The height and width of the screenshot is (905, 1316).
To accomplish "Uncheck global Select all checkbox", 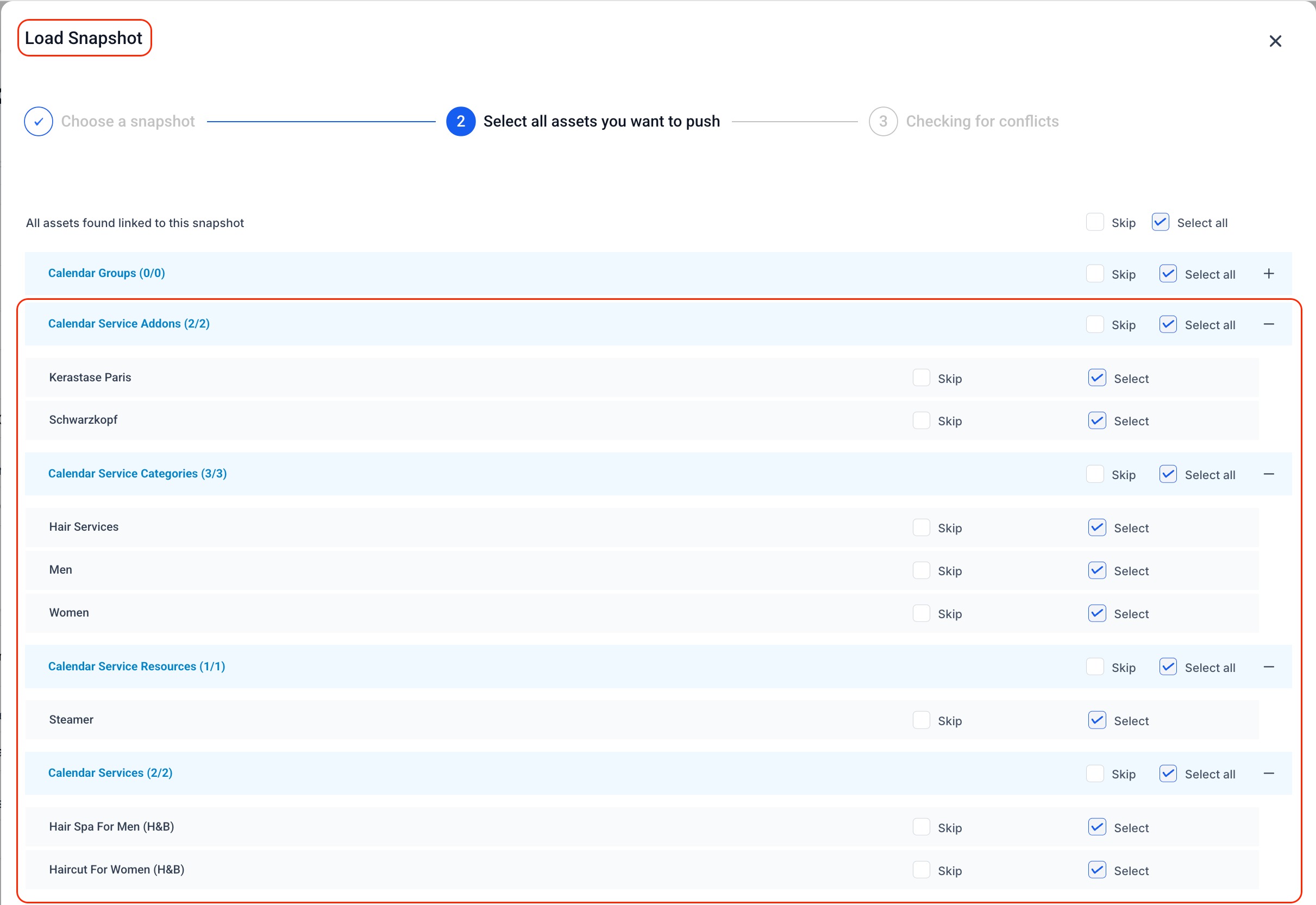I will pyautogui.click(x=1160, y=222).
